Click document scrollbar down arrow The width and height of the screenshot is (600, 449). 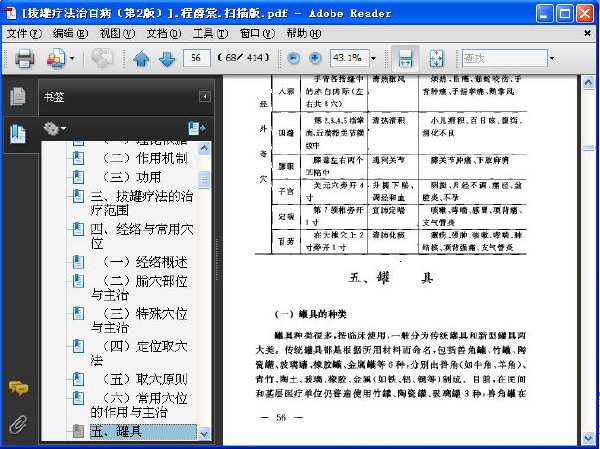588,438
